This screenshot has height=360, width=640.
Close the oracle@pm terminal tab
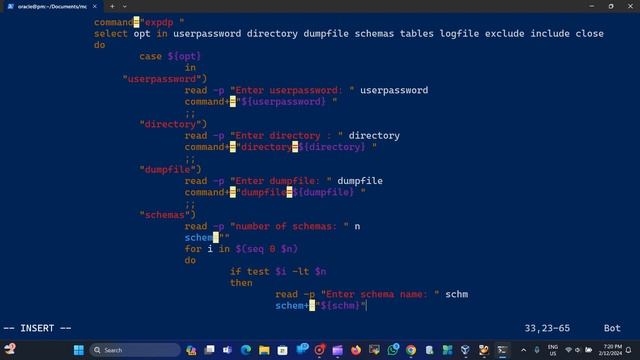coord(95,7)
